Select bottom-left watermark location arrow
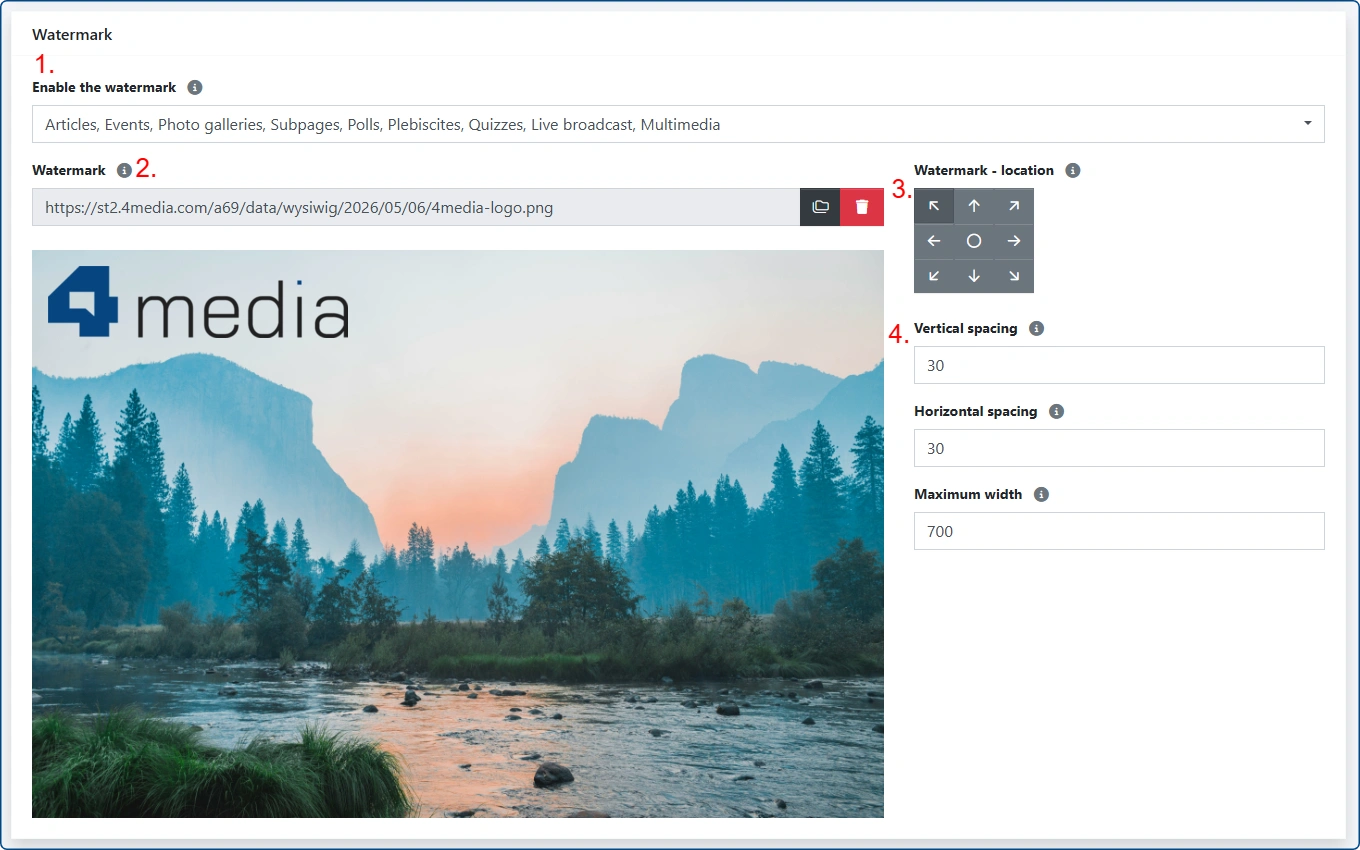 pos(934,276)
